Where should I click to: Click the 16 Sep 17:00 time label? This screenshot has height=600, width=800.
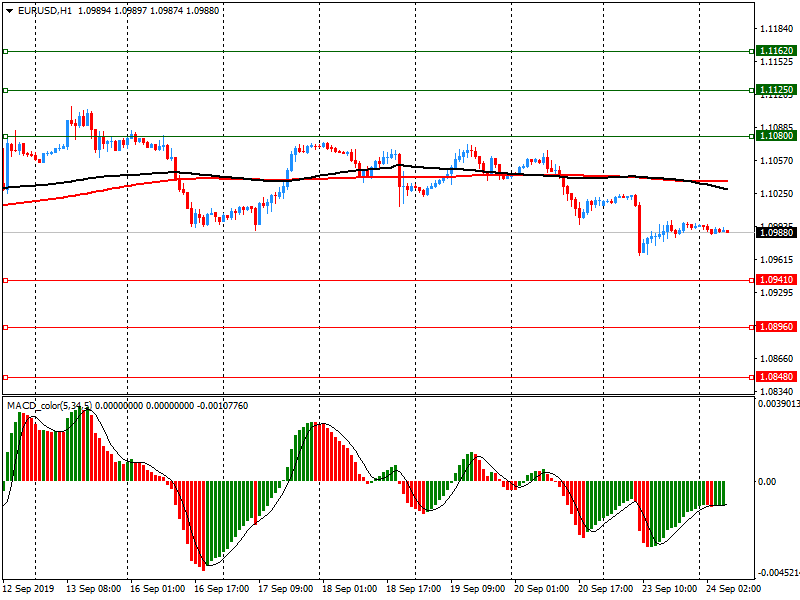[x=221, y=589]
